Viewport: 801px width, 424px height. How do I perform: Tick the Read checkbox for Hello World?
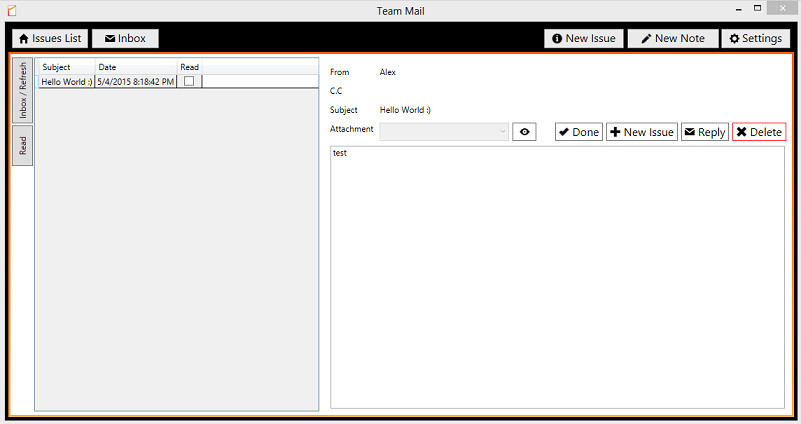(x=189, y=81)
